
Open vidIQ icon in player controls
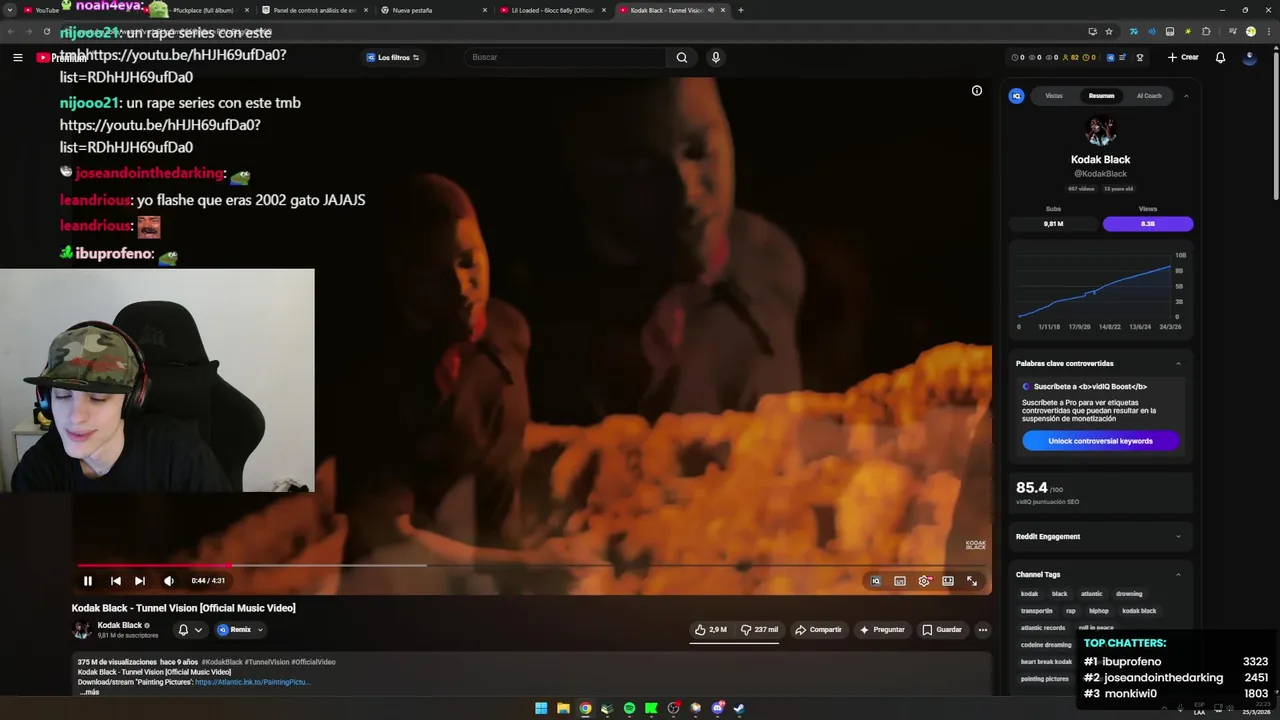[876, 581]
